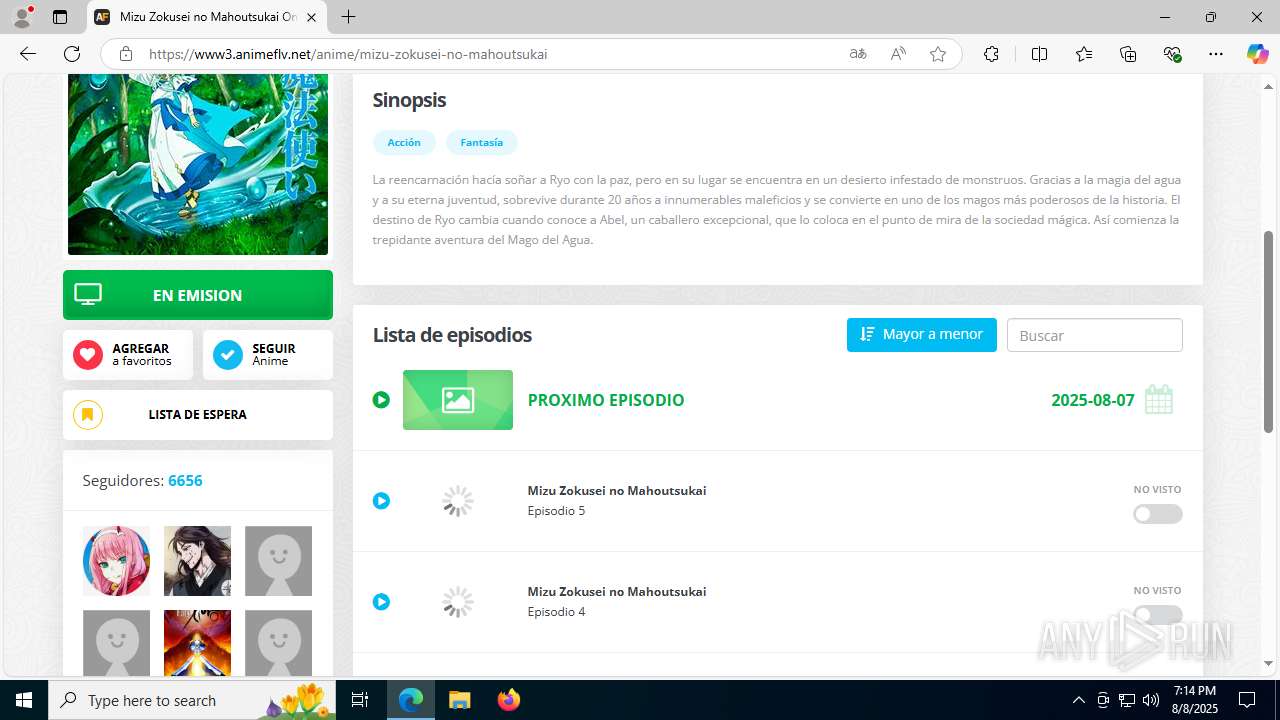Refresh the current page
This screenshot has width=1280, height=720.
tap(72, 54)
